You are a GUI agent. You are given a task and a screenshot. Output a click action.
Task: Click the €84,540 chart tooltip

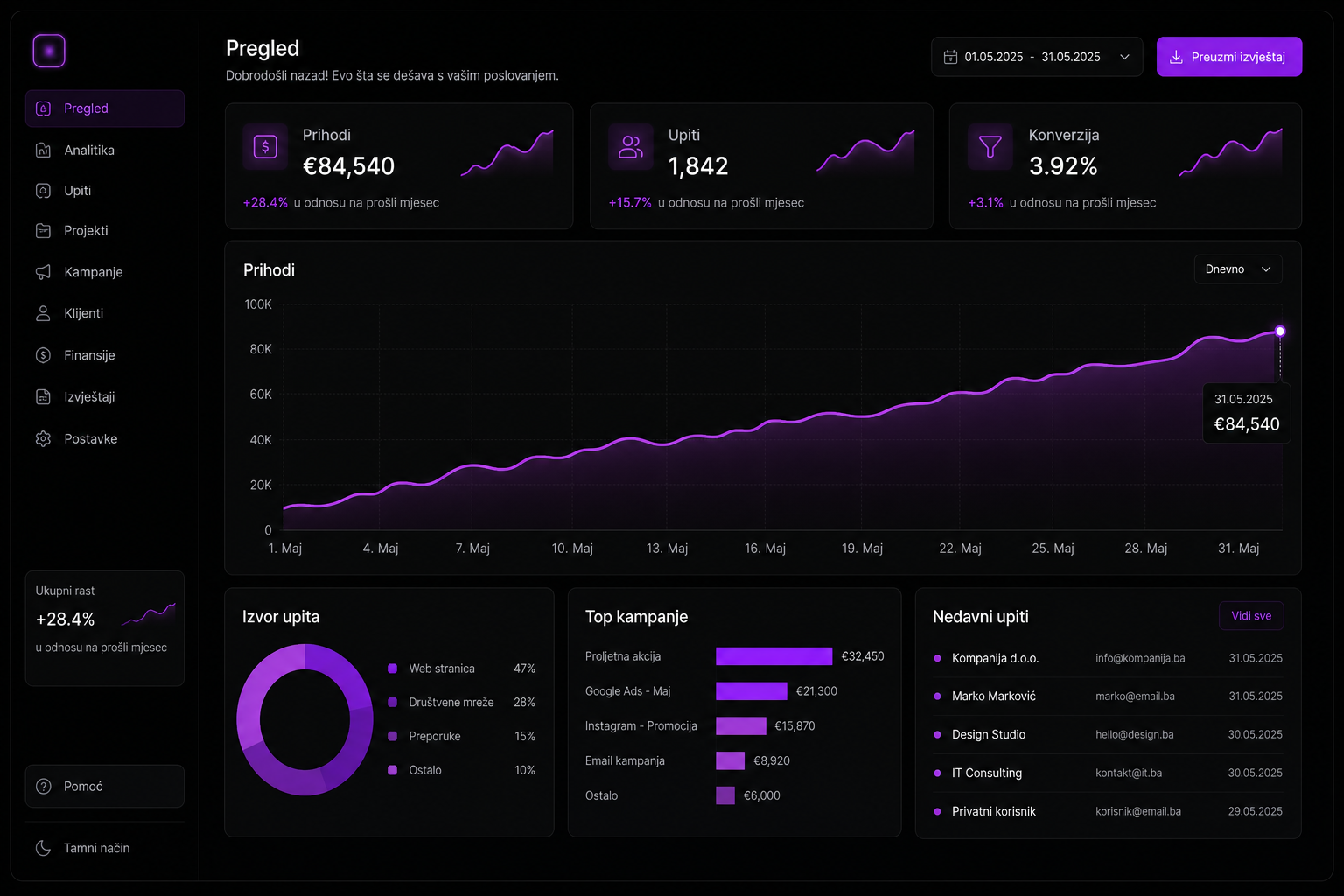tap(1247, 413)
